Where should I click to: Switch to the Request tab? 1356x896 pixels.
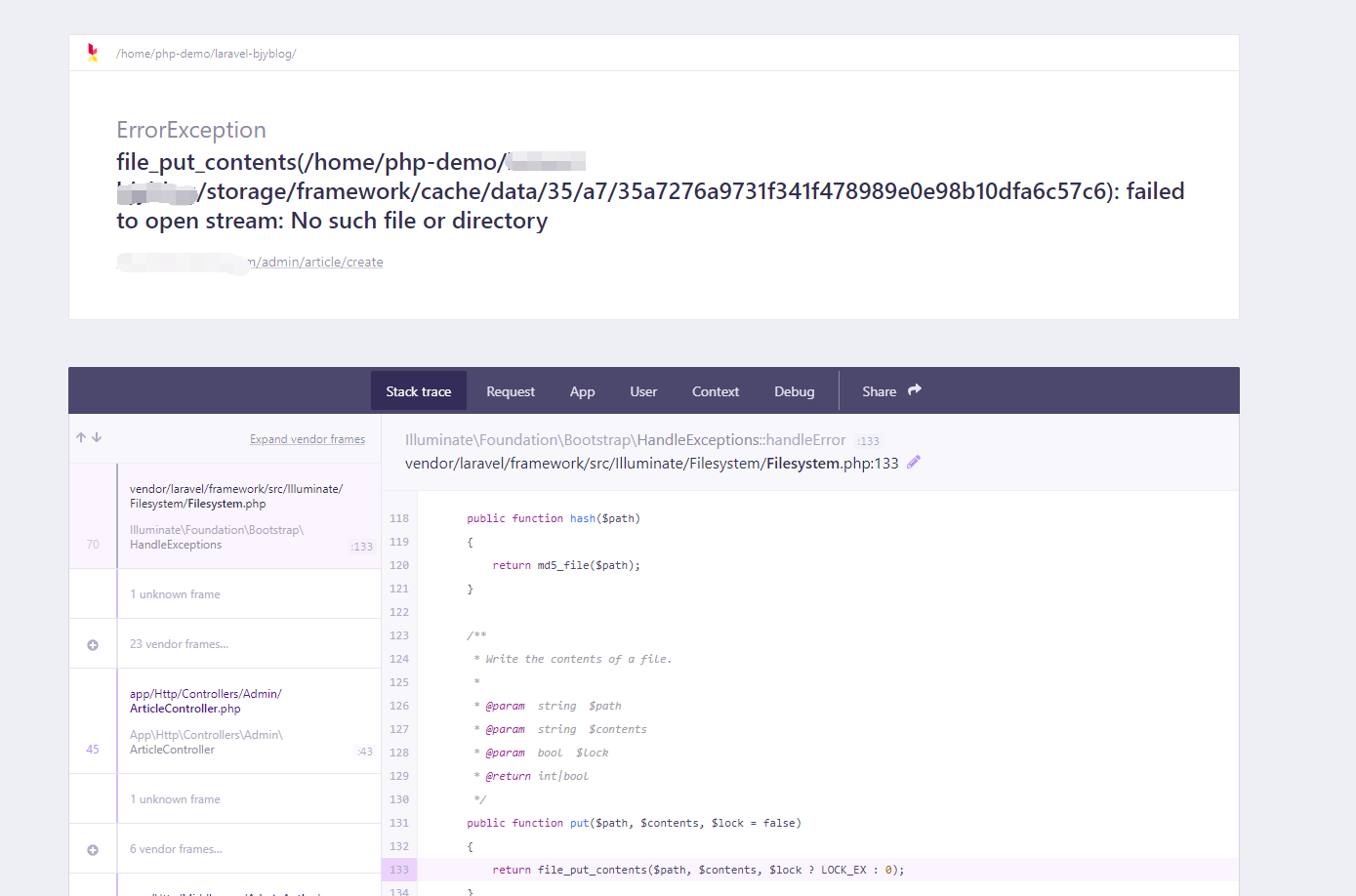coord(510,390)
